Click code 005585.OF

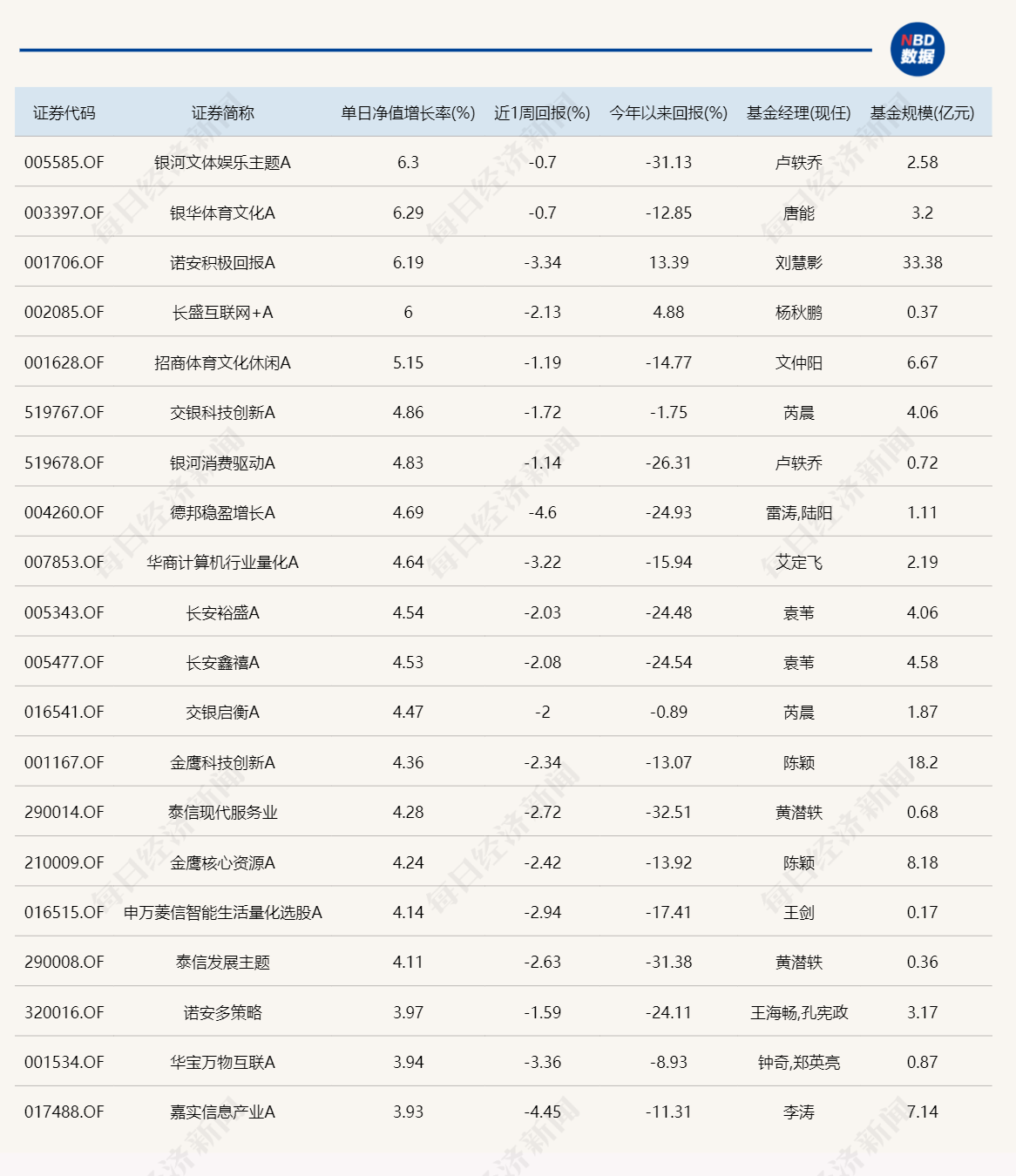coord(64,163)
